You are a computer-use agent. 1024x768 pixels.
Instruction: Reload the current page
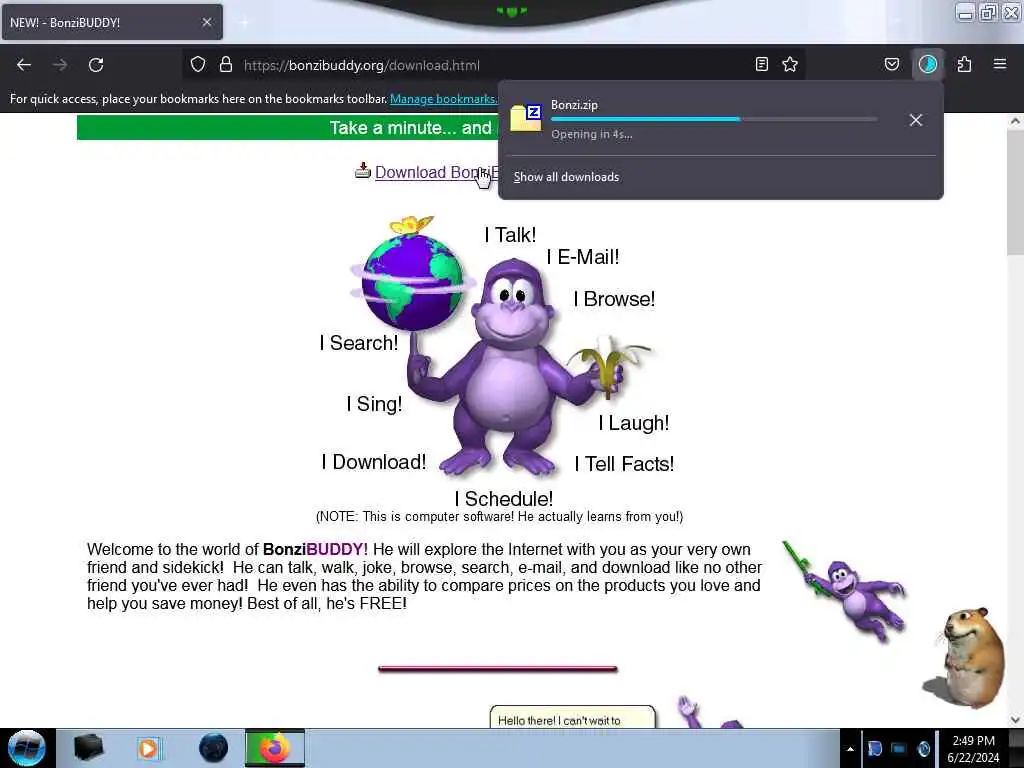pos(96,65)
